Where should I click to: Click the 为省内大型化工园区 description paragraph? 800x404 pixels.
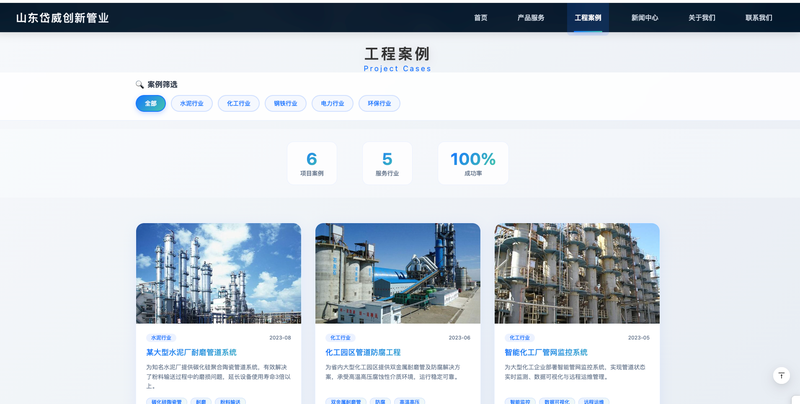tap(393, 372)
